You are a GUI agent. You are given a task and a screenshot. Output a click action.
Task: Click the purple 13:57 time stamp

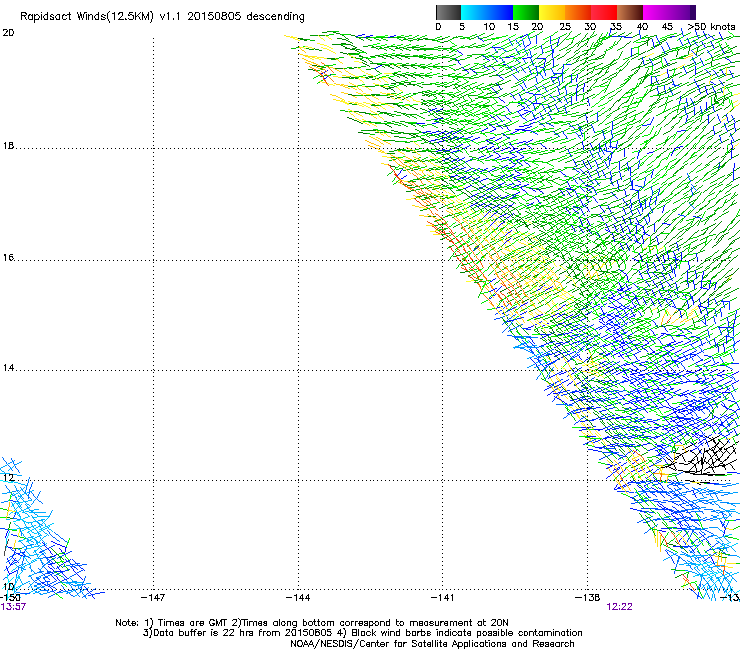pyautogui.click(x=13, y=607)
